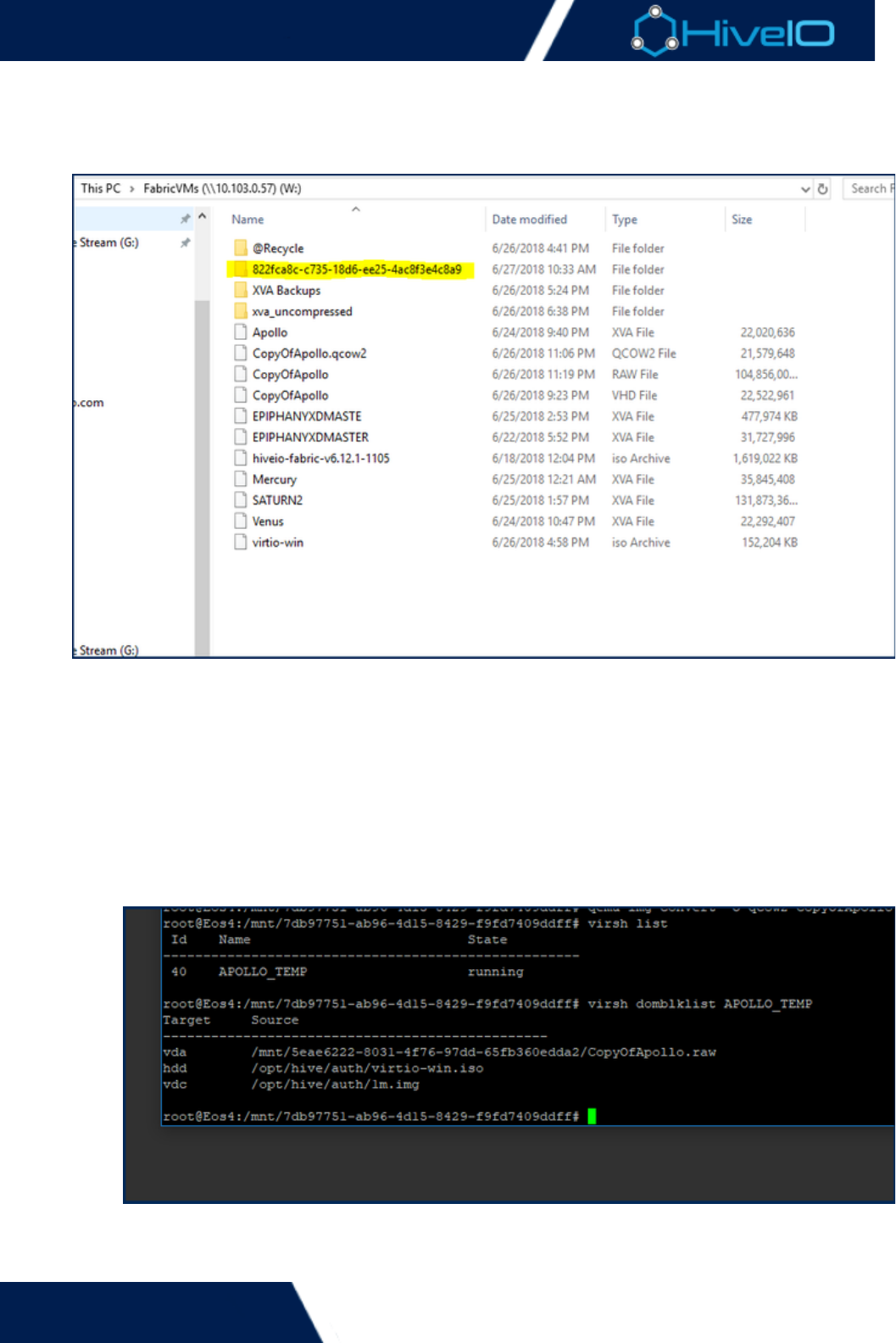This screenshot has width=896, height=1343.
Task: Select the hiveio-fabric-v6.12.1-1105 file icon
Action: 241,458
